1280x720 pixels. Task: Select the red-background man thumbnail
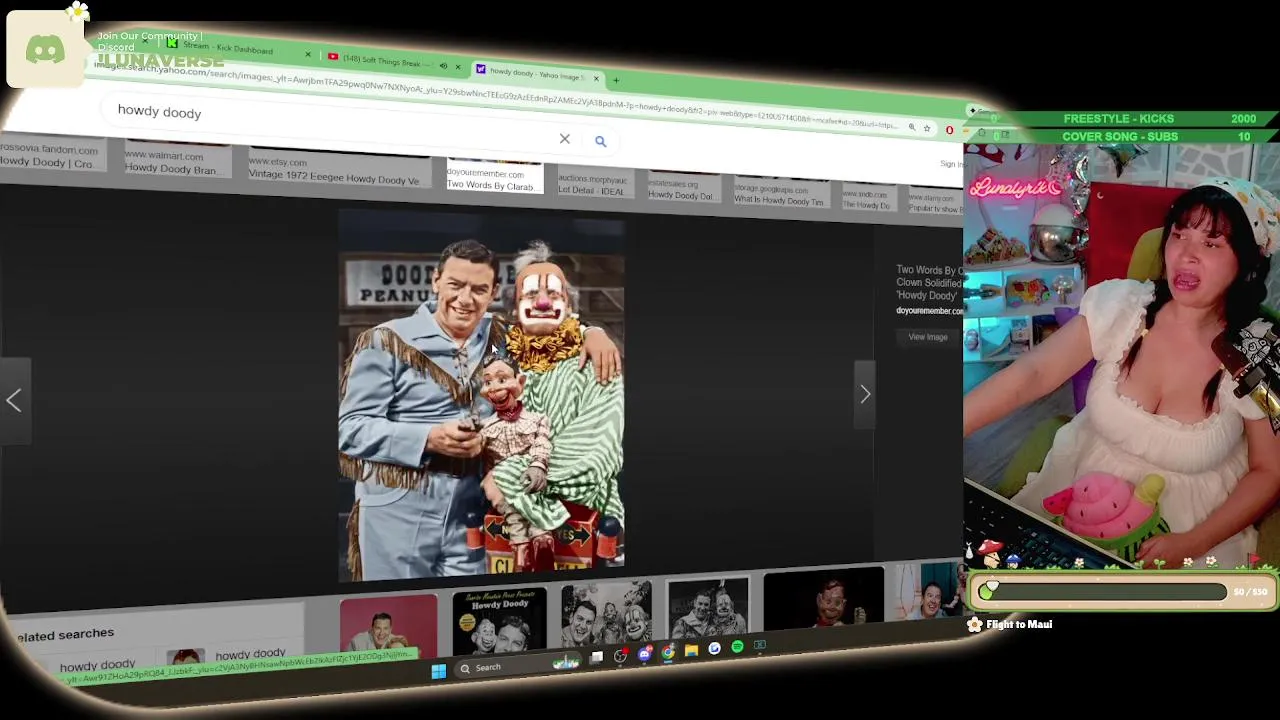pos(388,627)
